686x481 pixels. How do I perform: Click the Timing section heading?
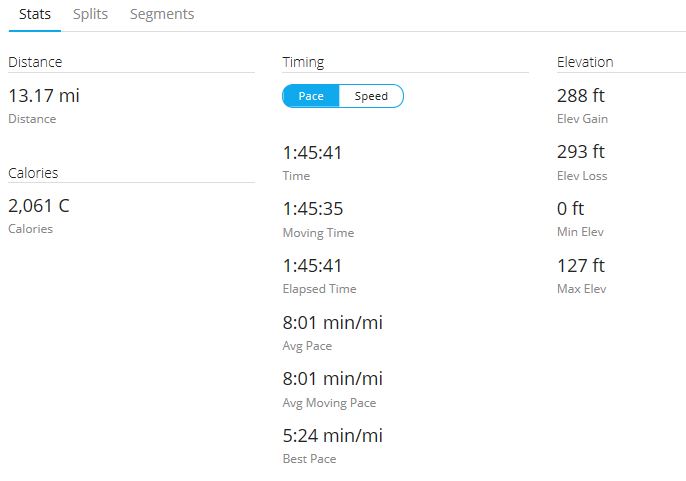pyautogui.click(x=303, y=62)
